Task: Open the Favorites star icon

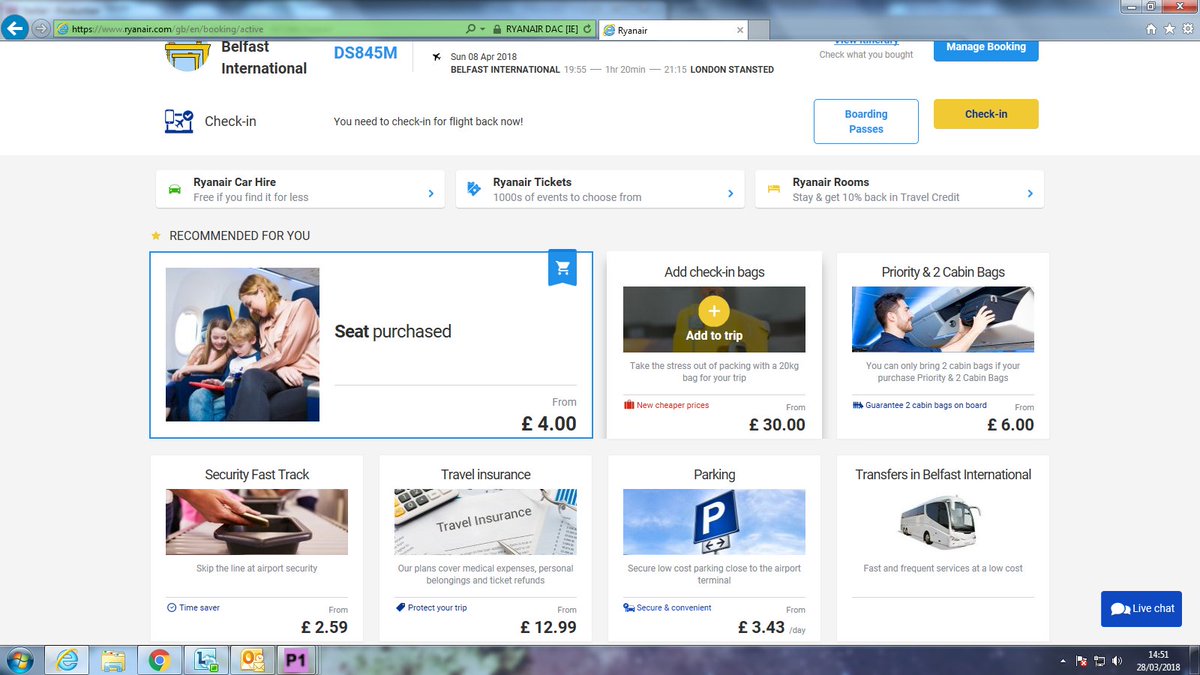Action: pyautogui.click(x=1169, y=29)
